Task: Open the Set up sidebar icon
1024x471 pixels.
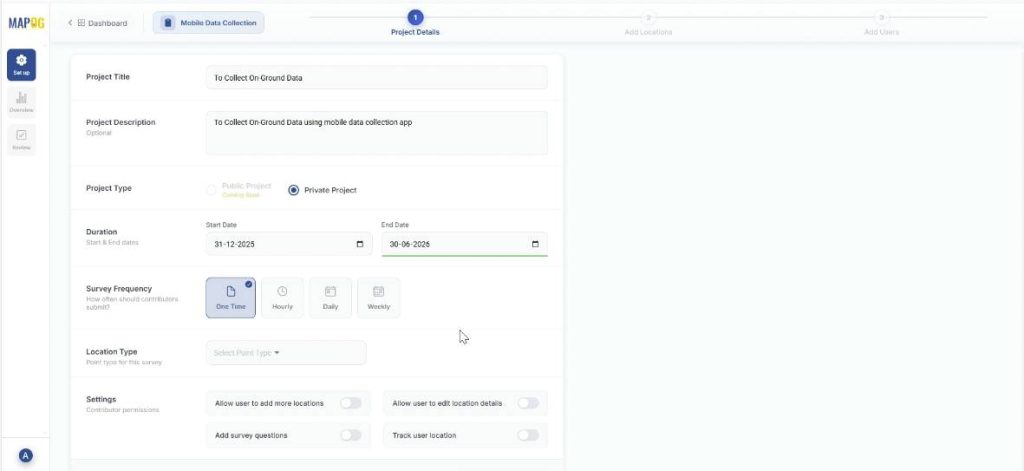Action: click(x=21, y=64)
